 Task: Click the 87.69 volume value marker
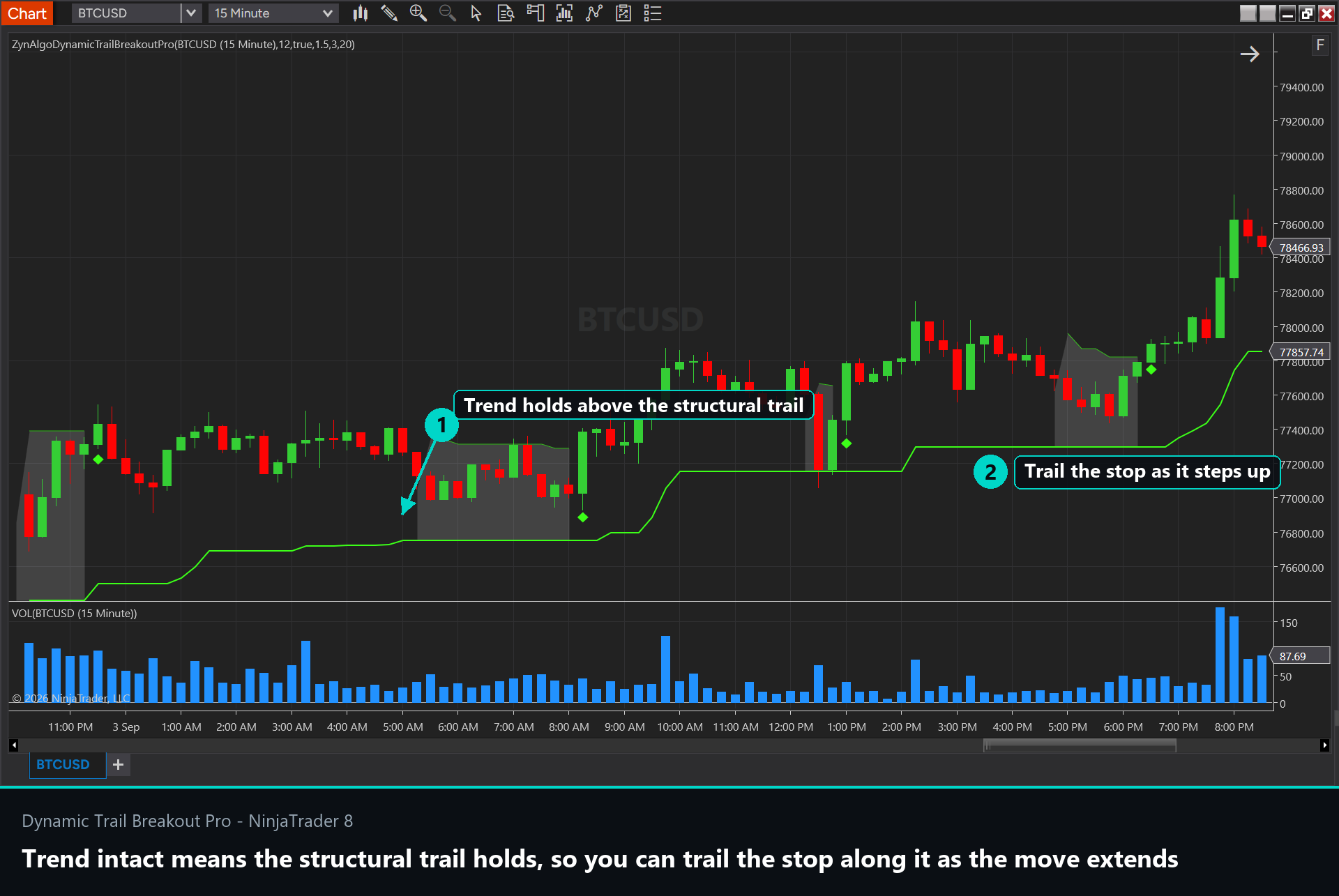point(1301,656)
